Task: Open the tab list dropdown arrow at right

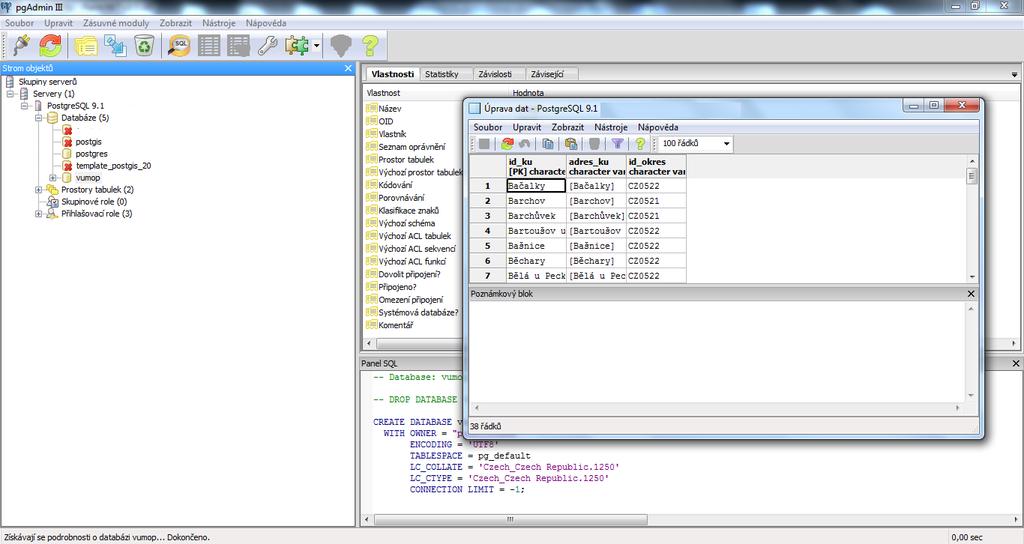Action: pyautogui.click(x=1014, y=75)
